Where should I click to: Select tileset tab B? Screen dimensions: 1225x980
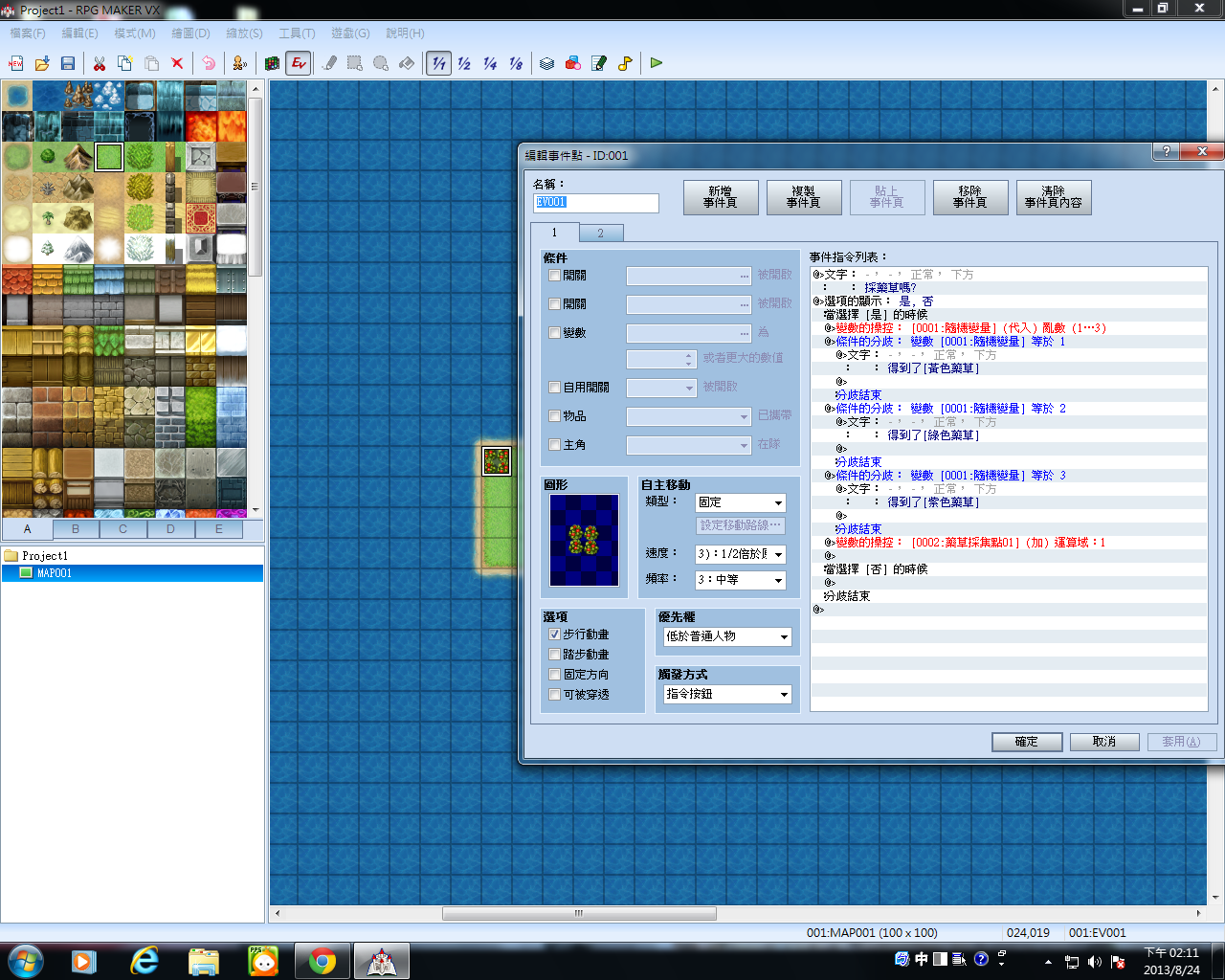point(76,528)
